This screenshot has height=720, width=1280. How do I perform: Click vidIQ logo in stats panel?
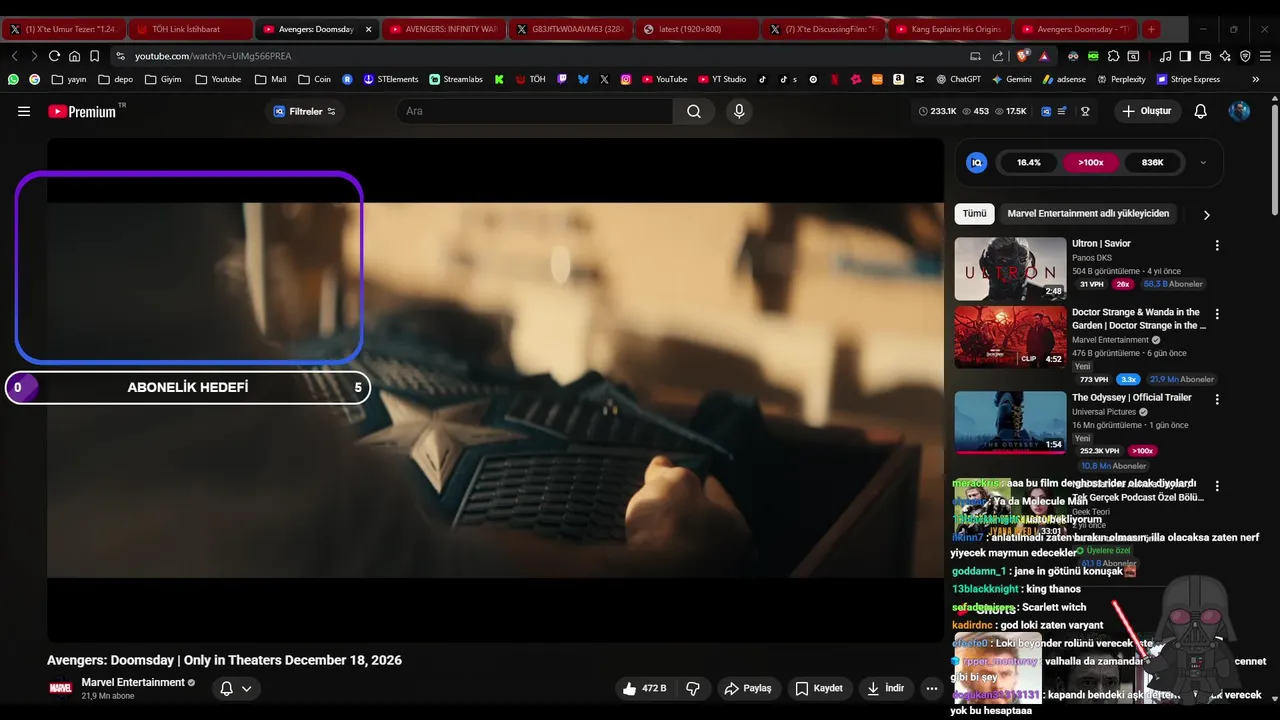point(977,162)
